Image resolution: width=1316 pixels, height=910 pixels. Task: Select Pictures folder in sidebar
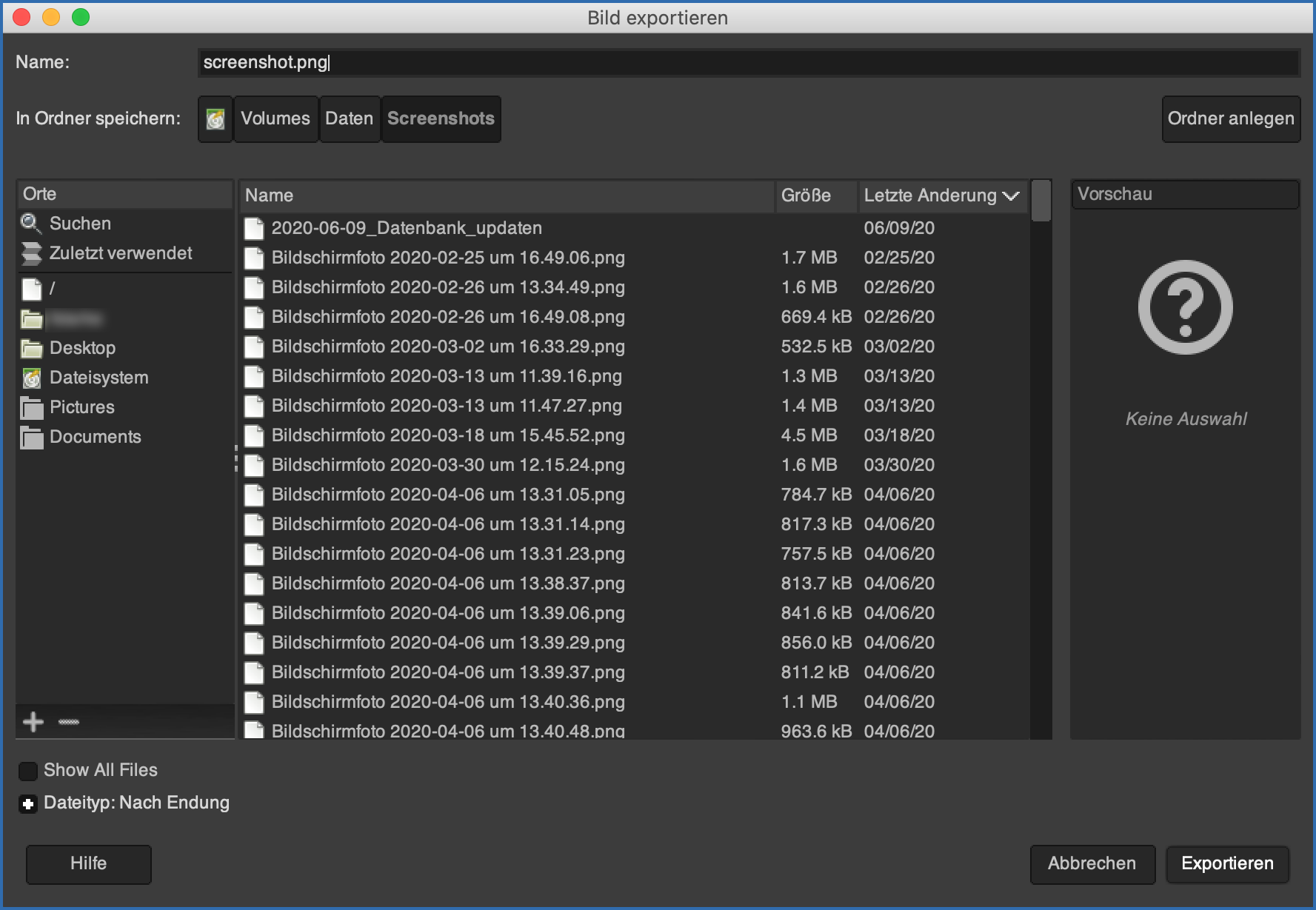(x=81, y=407)
